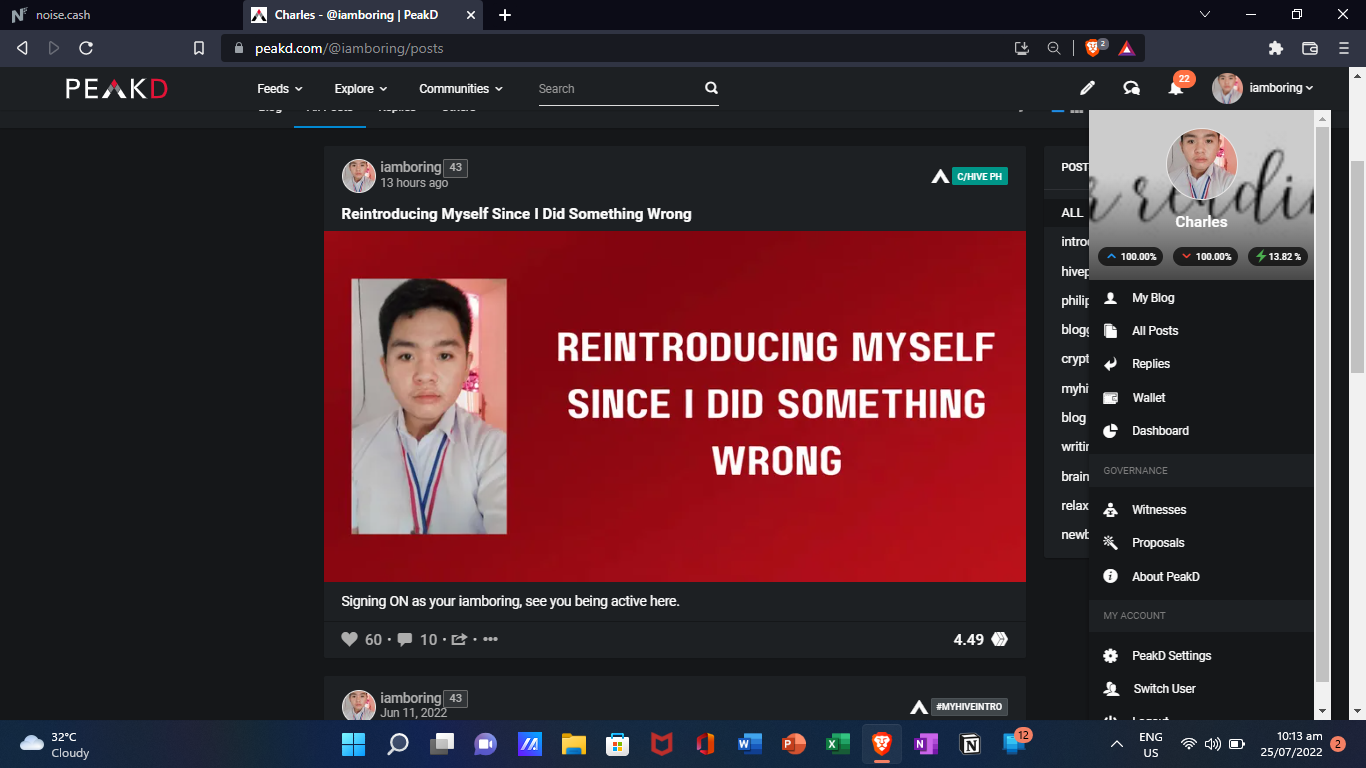Click the upvote power 100.00% indicator
This screenshot has height=768, width=1366.
pyautogui.click(x=1131, y=257)
